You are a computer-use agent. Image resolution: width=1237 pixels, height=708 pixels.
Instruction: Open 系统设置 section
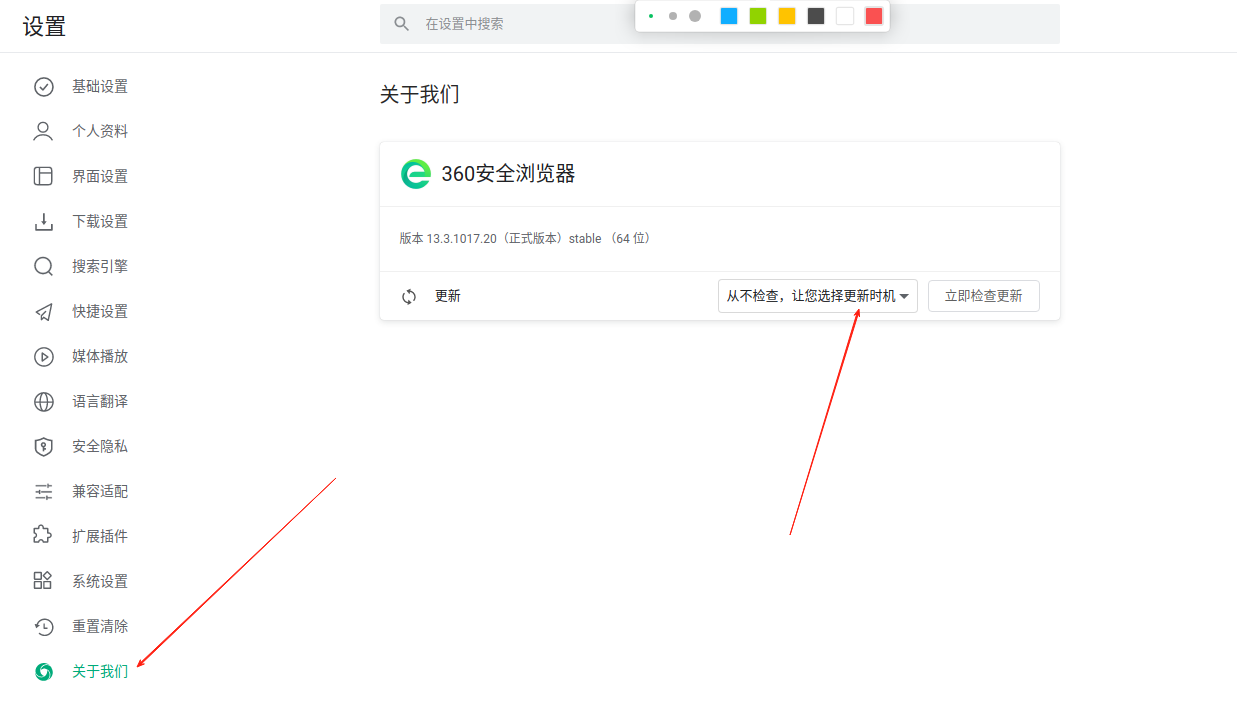click(x=100, y=581)
